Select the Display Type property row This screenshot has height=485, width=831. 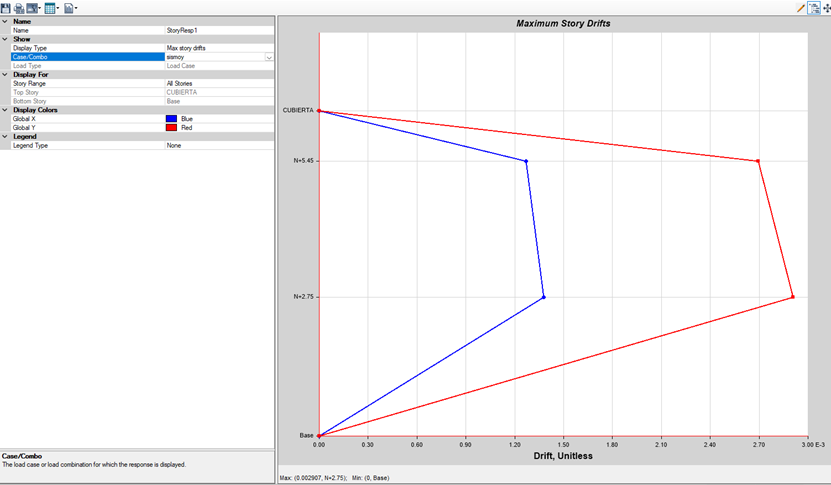[x=85, y=48]
